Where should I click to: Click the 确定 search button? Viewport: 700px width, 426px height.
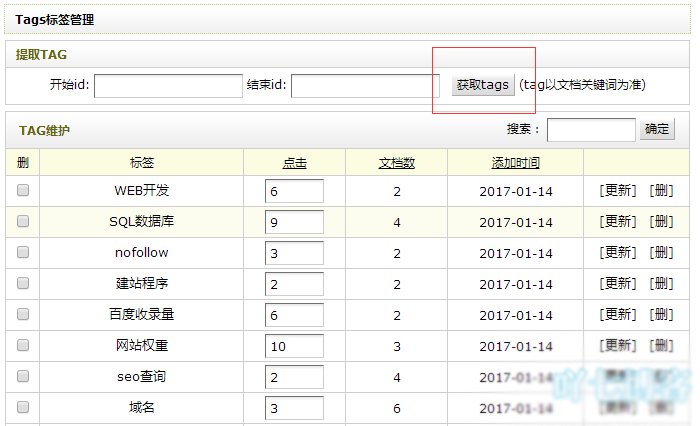pyautogui.click(x=657, y=129)
